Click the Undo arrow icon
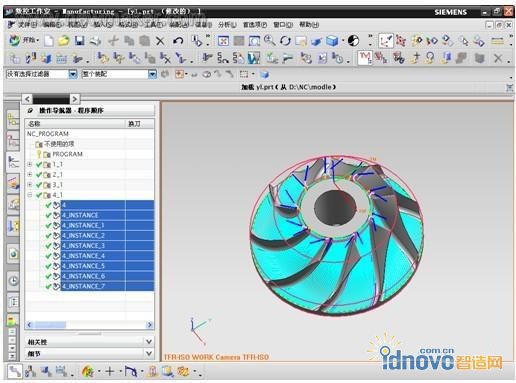Screen dimensions: 516x383 point(178,41)
